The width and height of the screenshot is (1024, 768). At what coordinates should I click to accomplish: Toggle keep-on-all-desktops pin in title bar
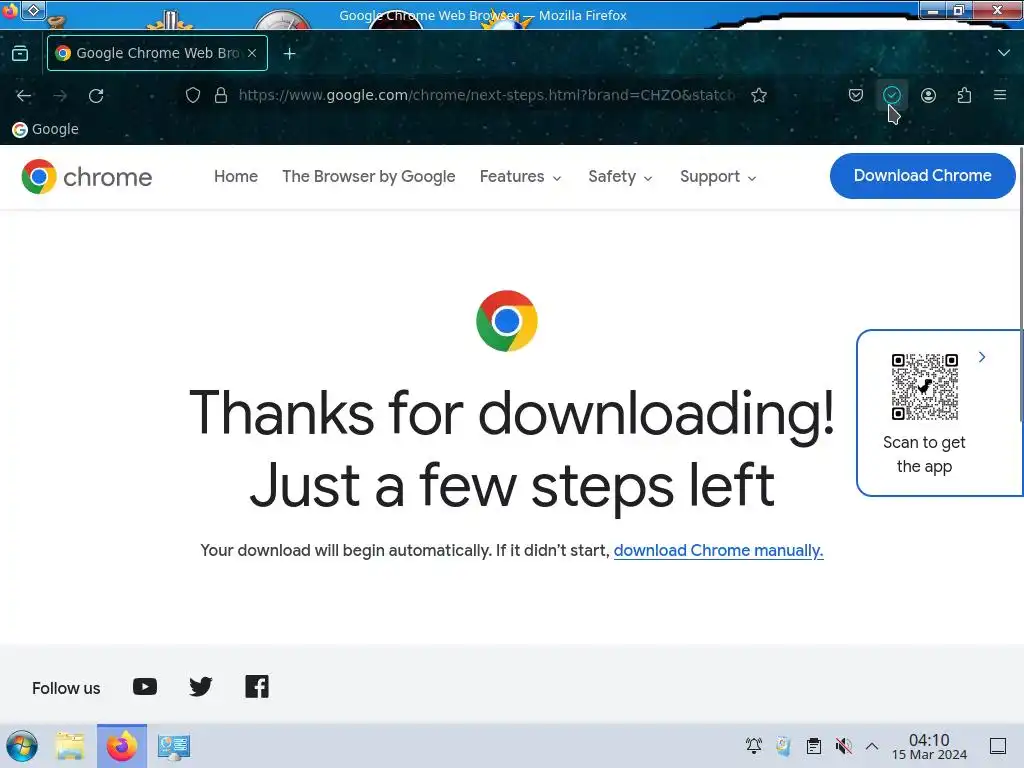coord(33,10)
